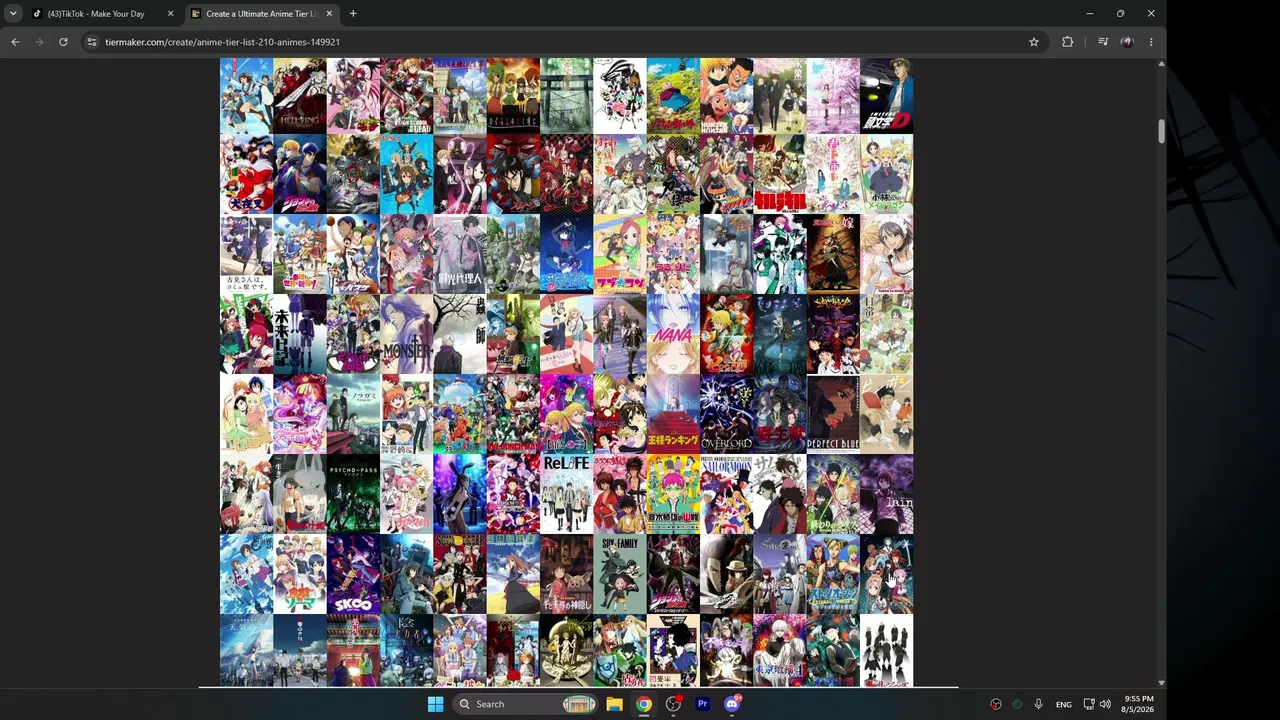Close the TikTok tab
This screenshot has height=720, width=1280.
coord(170,14)
